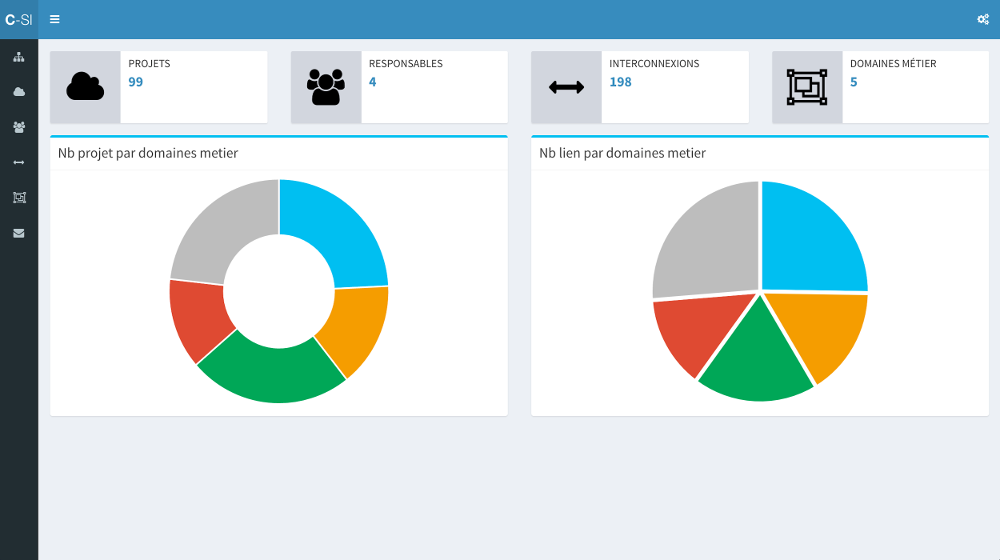Viewport: 1000px width, 560px height.
Task: Open the settings gears in top bar
Action: (982, 19)
